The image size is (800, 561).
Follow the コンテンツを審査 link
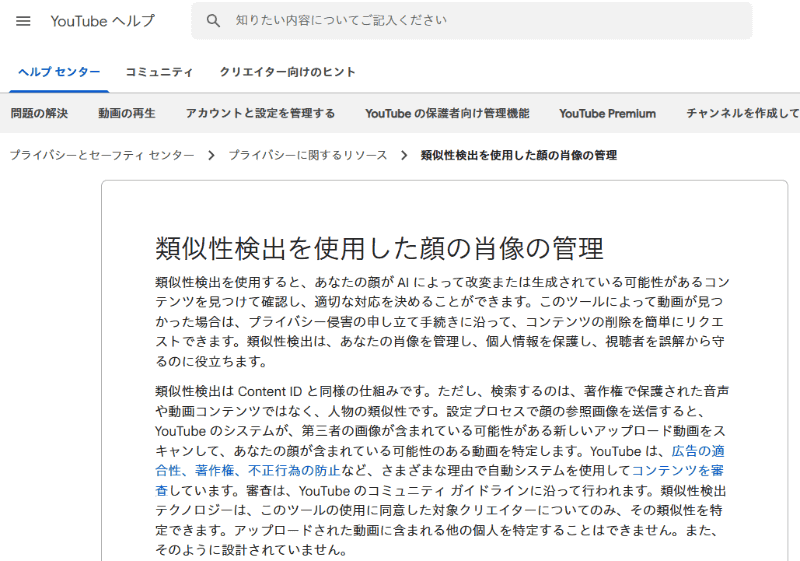point(678,470)
